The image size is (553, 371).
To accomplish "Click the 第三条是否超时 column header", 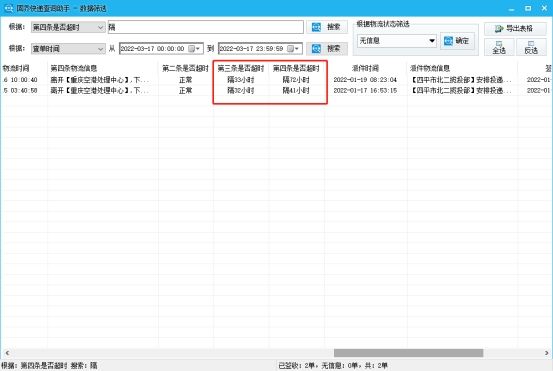I will coord(241,68).
